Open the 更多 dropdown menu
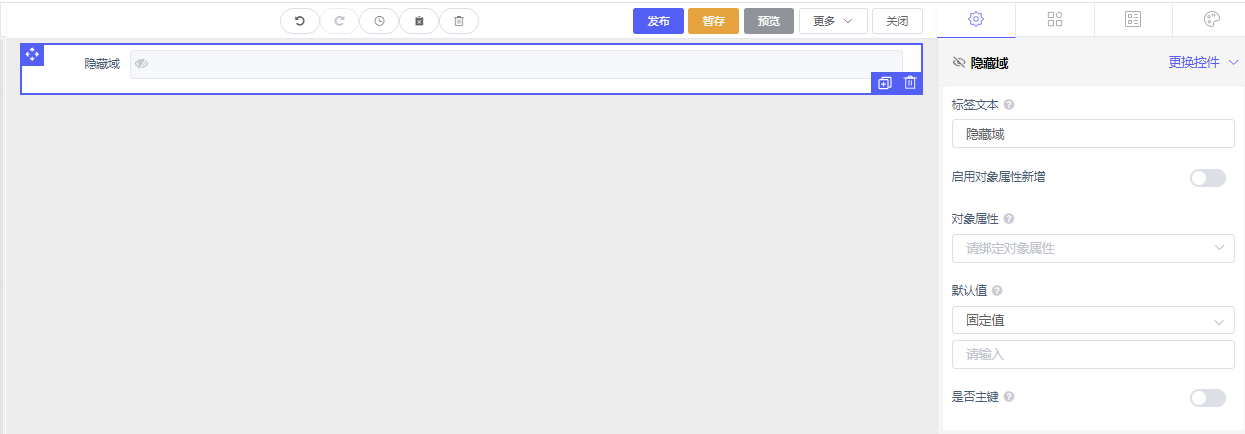1245x434 pixels. coord(833,21)
